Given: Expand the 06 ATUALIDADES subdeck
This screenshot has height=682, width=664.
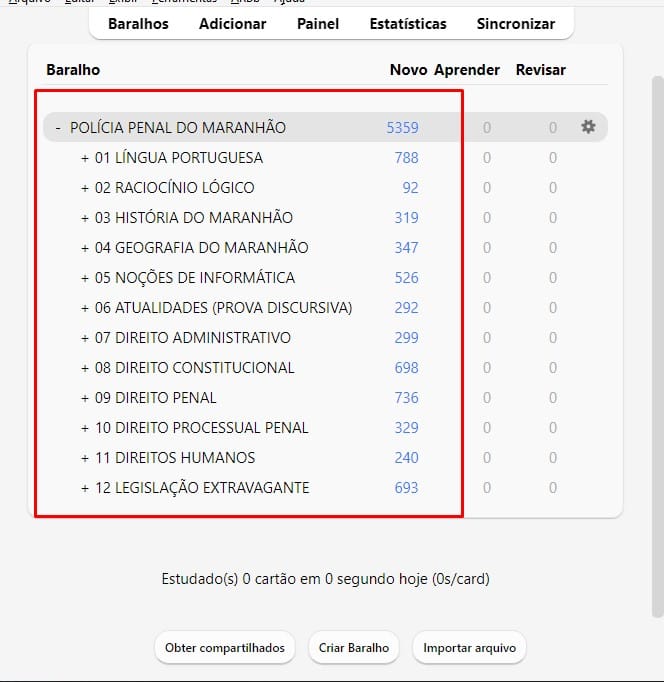Looking at the screenshot, I should [85, 308].
